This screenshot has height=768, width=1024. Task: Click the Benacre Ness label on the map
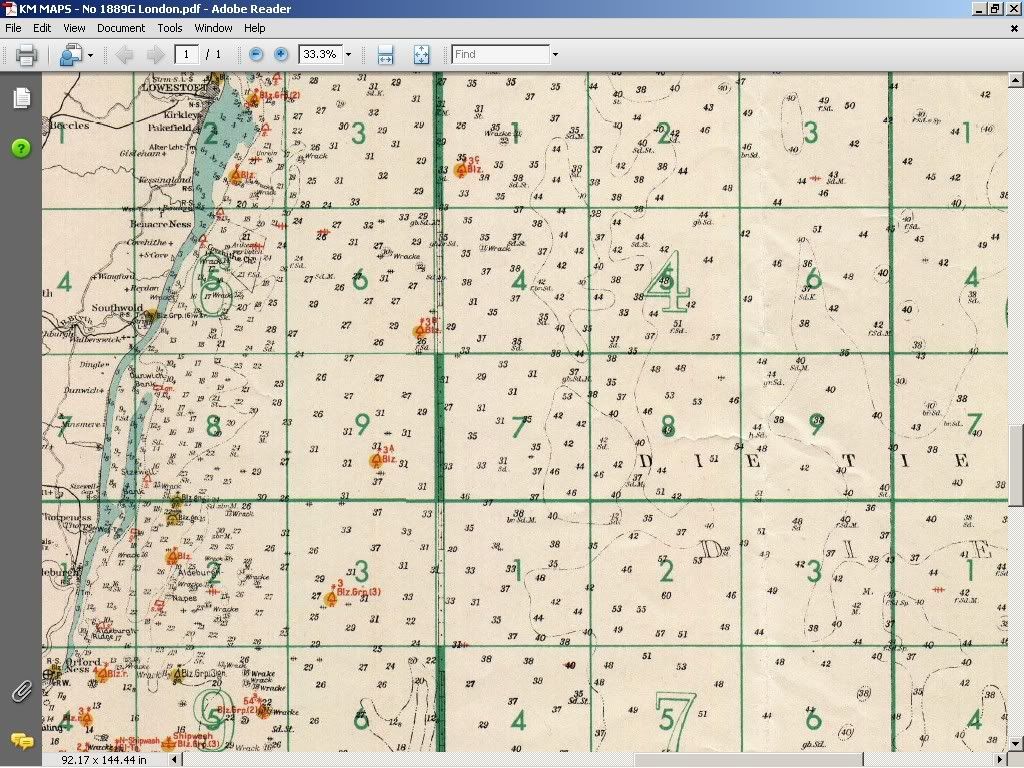pos(161,224)
